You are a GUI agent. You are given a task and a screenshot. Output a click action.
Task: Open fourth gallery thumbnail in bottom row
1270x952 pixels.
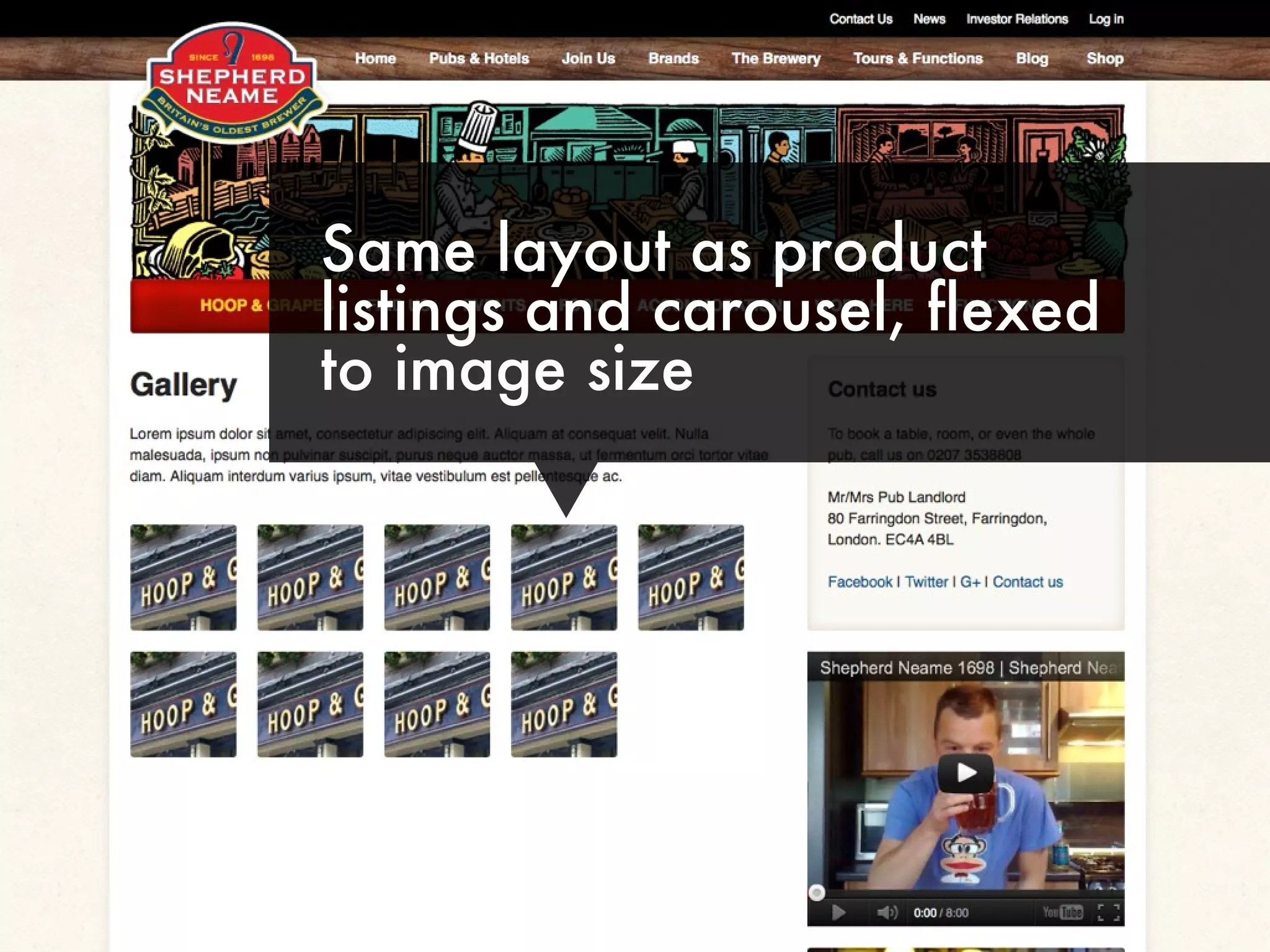point(564,705)
